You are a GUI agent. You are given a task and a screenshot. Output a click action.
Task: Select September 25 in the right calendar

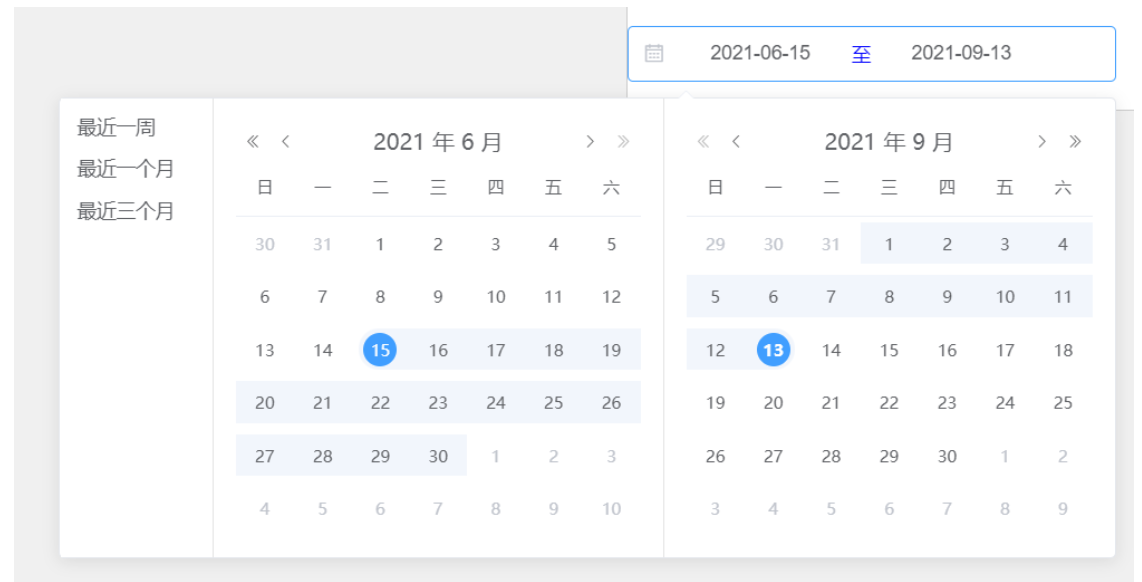pos(1063,403)
